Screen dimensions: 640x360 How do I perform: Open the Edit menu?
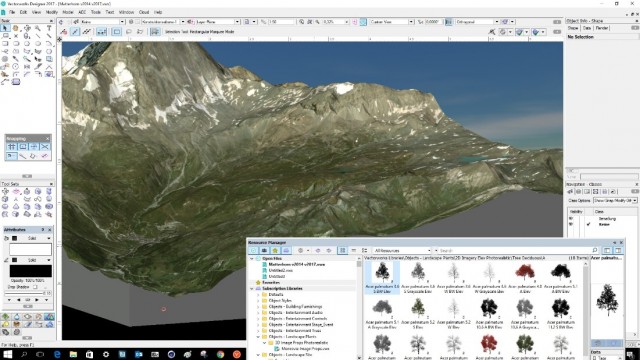(23, 12)
